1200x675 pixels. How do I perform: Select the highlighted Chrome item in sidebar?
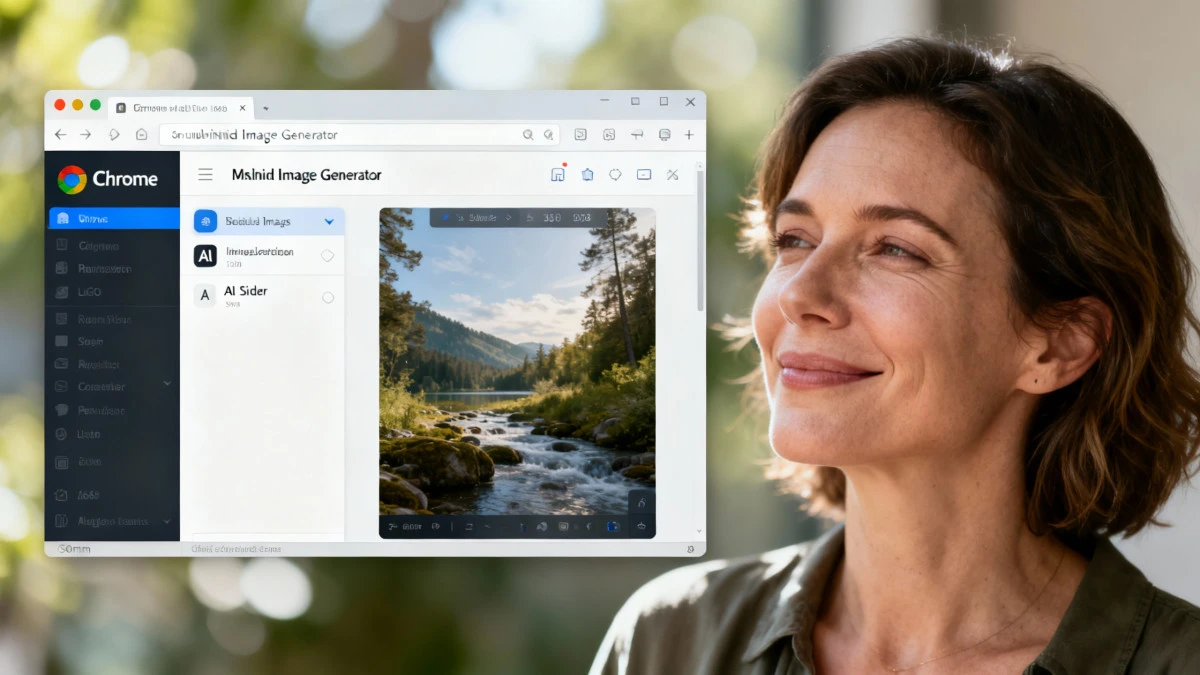tap(112, 218)
